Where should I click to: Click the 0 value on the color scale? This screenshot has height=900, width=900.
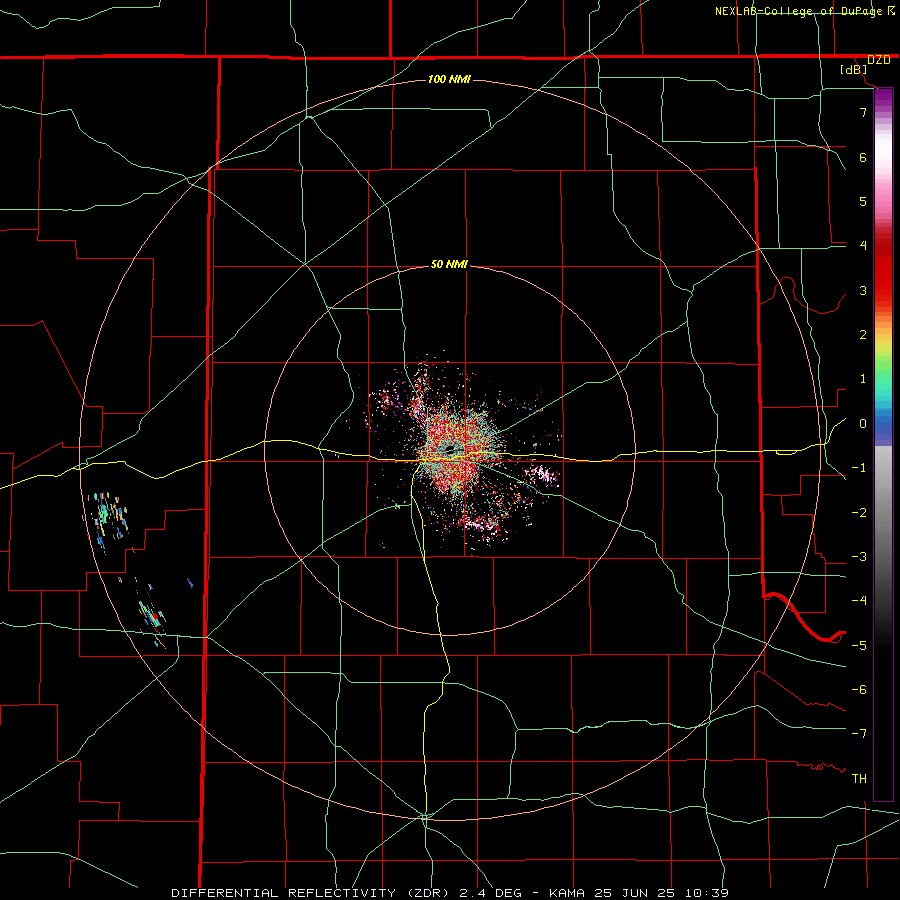[x=863, y=424]
